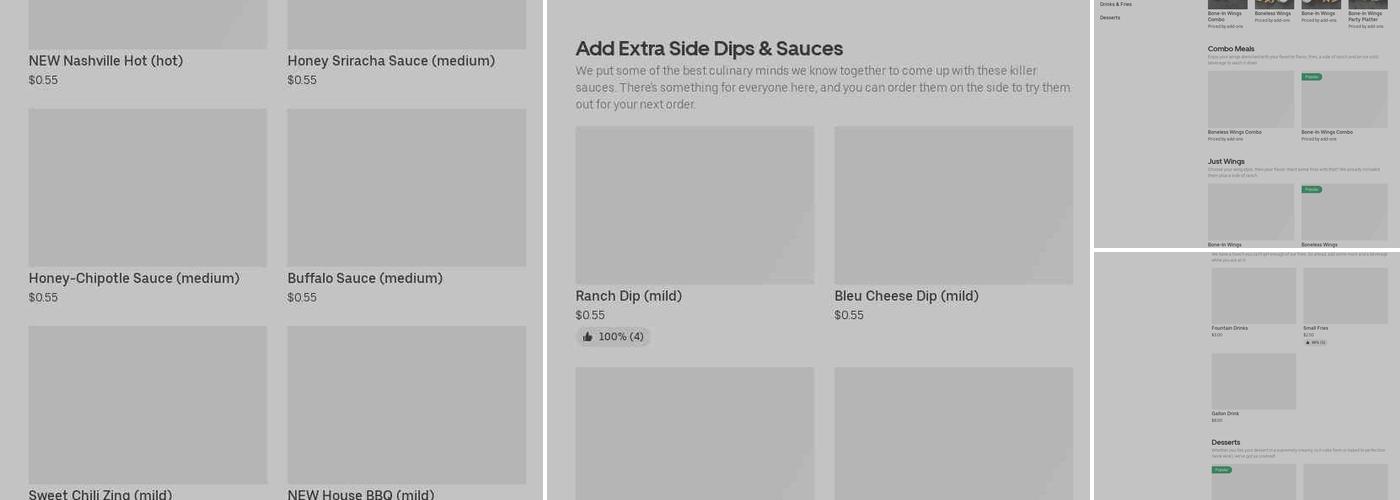The image size is (1400, 500).
Task: Click the Small Fries item name
Action: pos(1315,328)
